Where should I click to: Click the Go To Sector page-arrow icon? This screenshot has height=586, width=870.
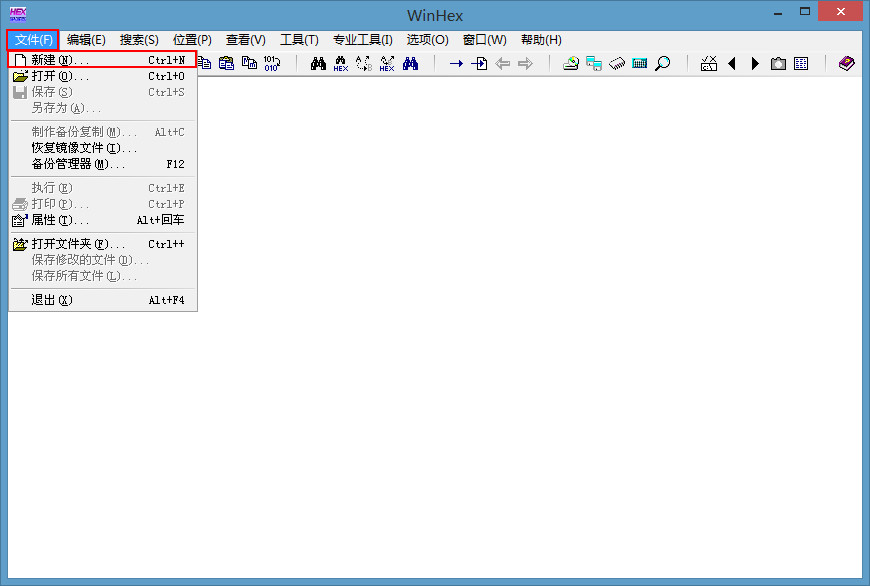click(x=479, y=63)
